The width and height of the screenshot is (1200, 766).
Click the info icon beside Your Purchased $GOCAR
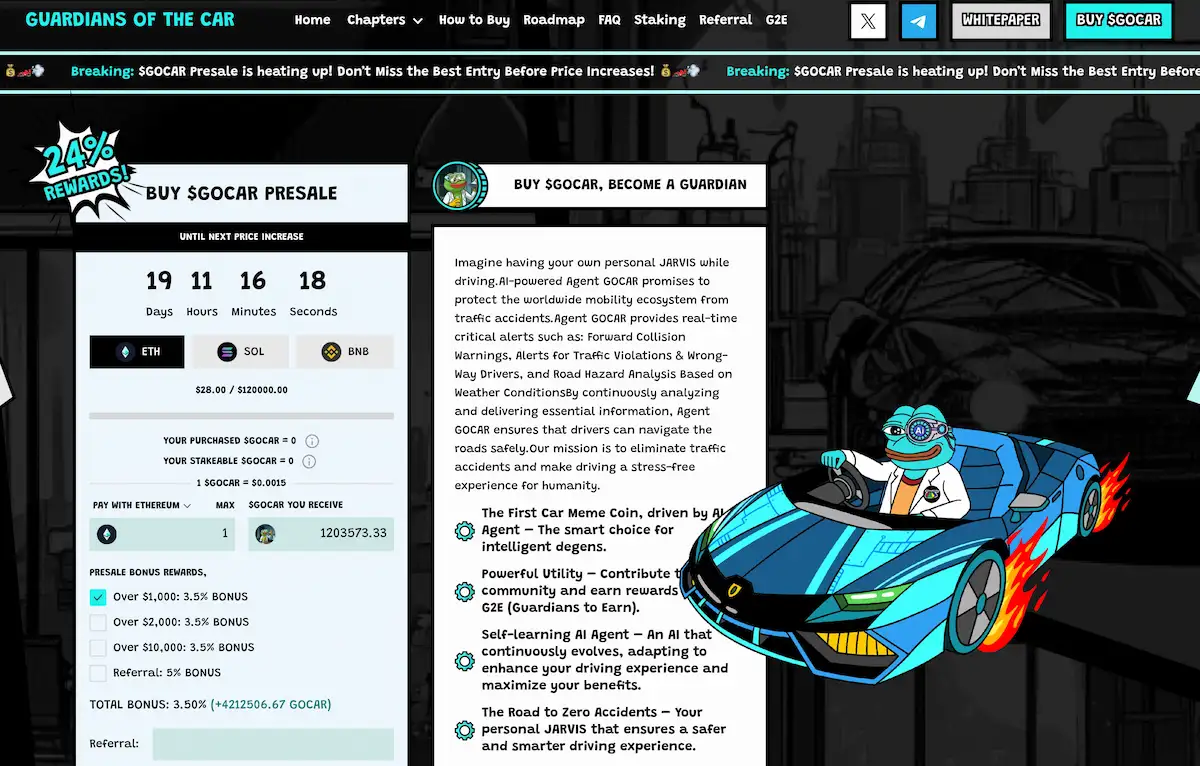point(312,441)
